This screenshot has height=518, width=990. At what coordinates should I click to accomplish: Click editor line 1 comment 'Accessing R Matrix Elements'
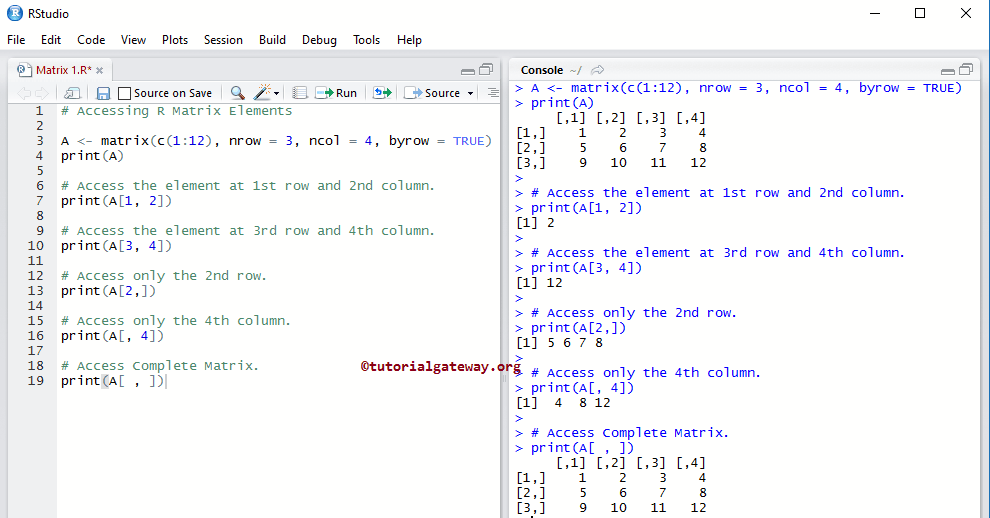(177, 111)
